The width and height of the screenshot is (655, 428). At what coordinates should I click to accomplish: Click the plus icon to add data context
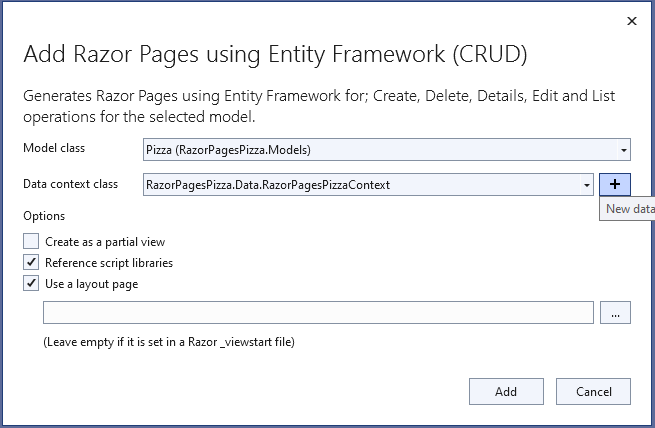coord(614,185)
